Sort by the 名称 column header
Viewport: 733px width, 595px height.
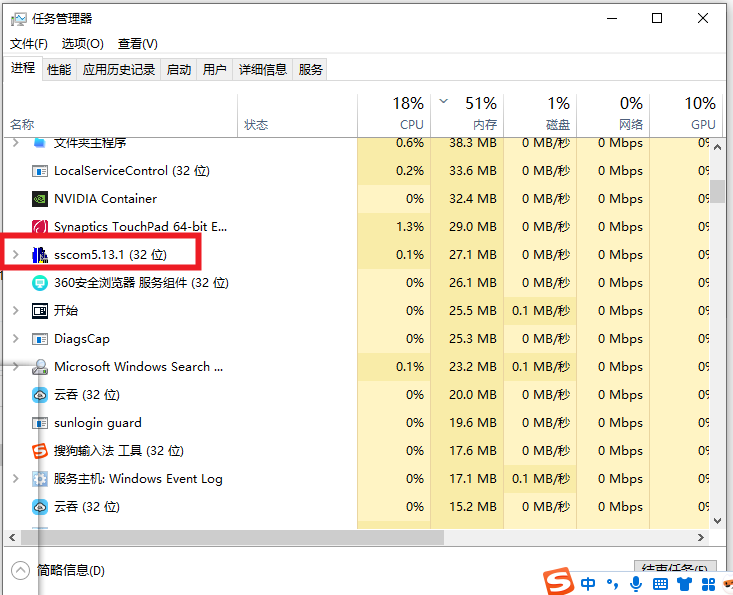[121, 116]
